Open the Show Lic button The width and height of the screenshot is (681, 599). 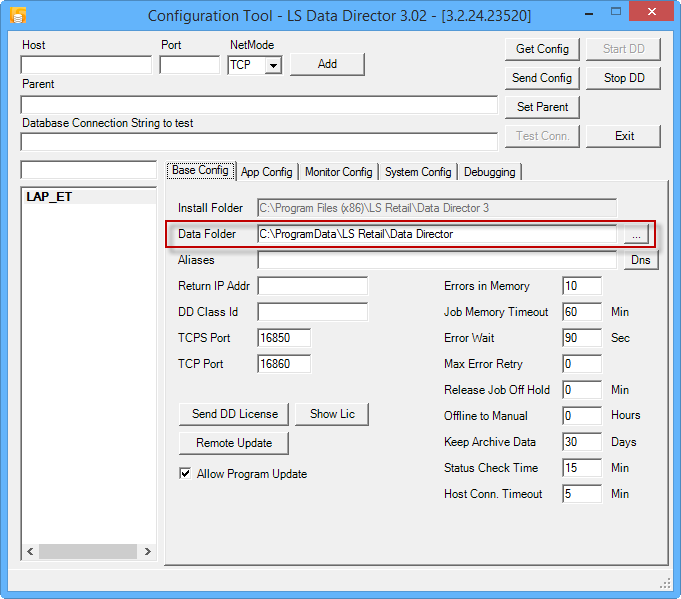coord(331,414)
